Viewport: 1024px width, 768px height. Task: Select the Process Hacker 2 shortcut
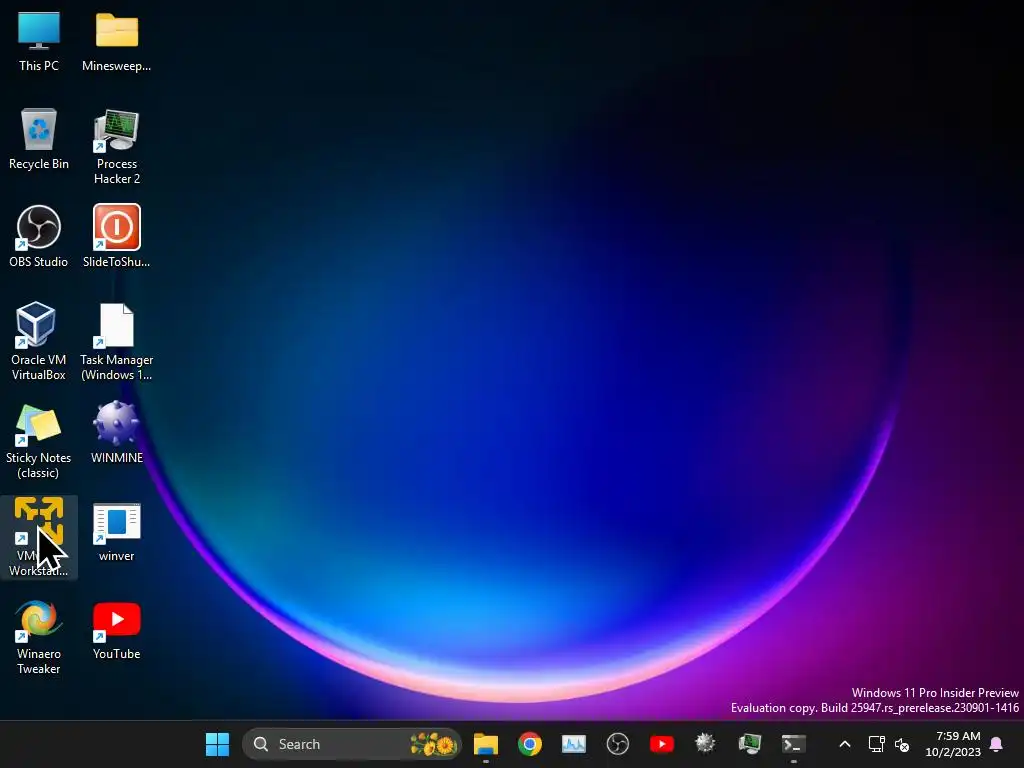click(116, 147)
